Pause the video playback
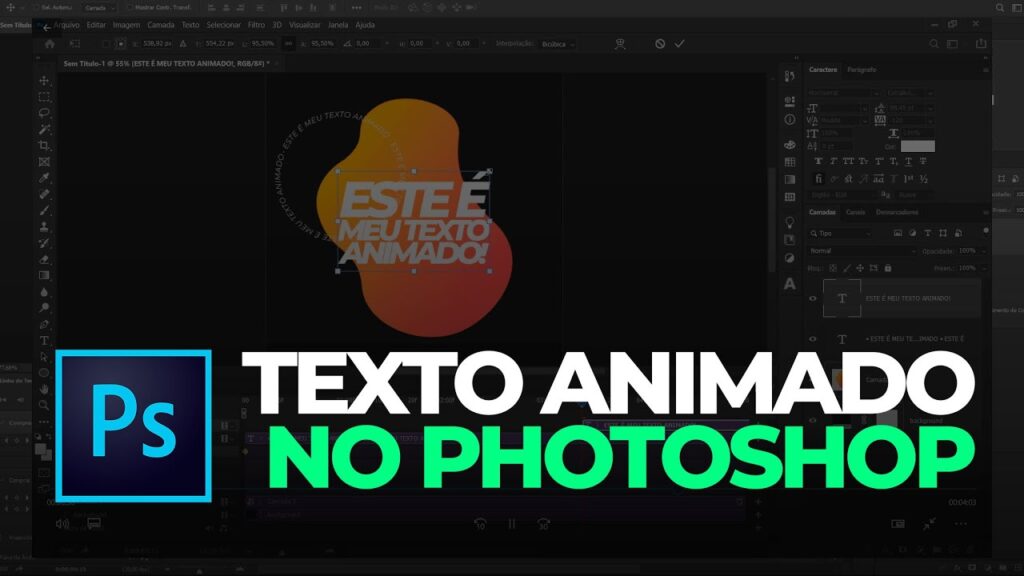1024x576 pixels. click(512, 524)
